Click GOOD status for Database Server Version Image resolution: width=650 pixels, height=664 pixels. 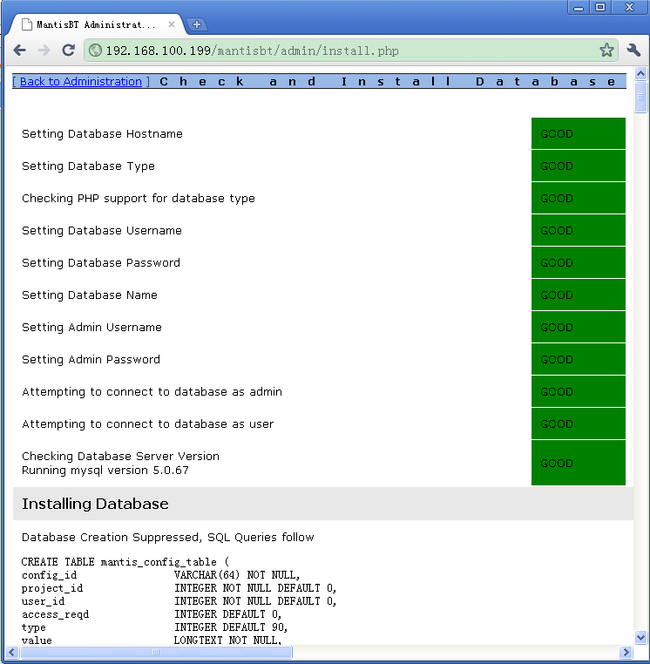point(578,463)
